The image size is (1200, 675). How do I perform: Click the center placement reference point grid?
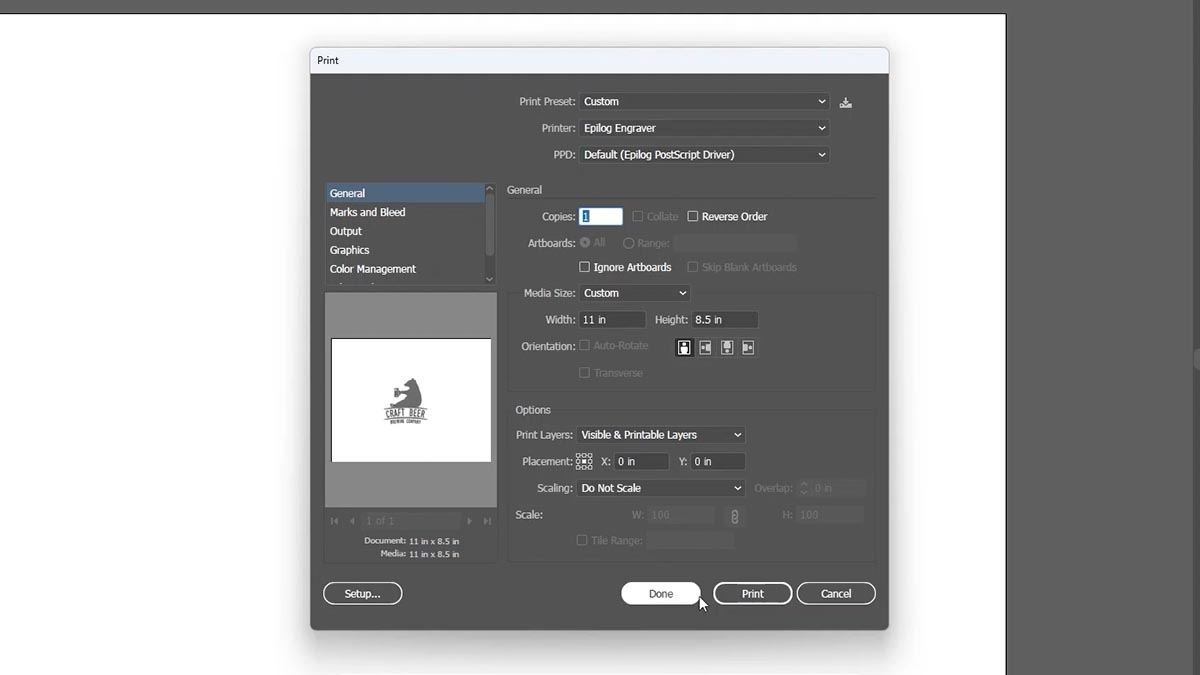[584, 461]
